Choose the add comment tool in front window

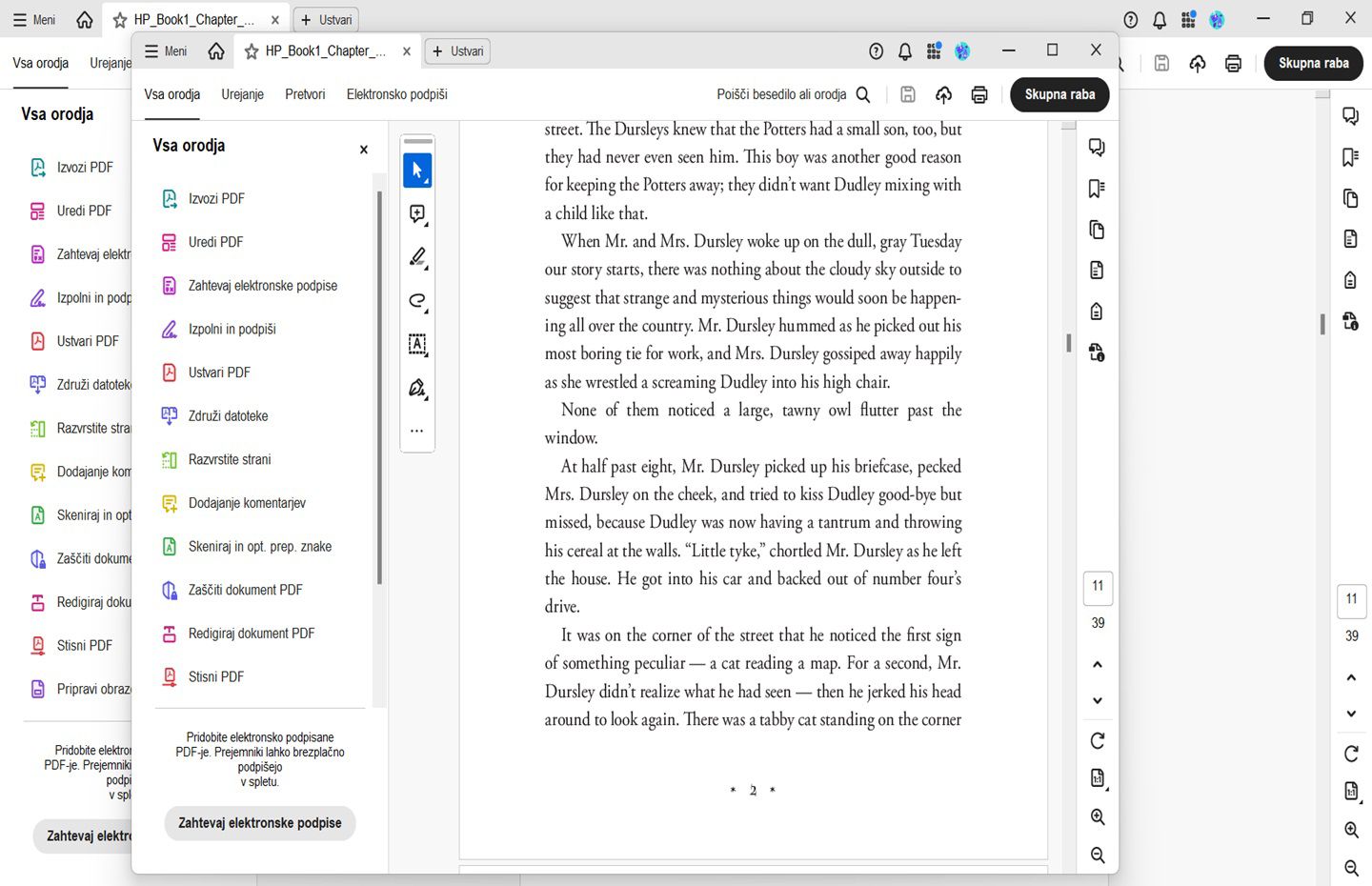417,214
